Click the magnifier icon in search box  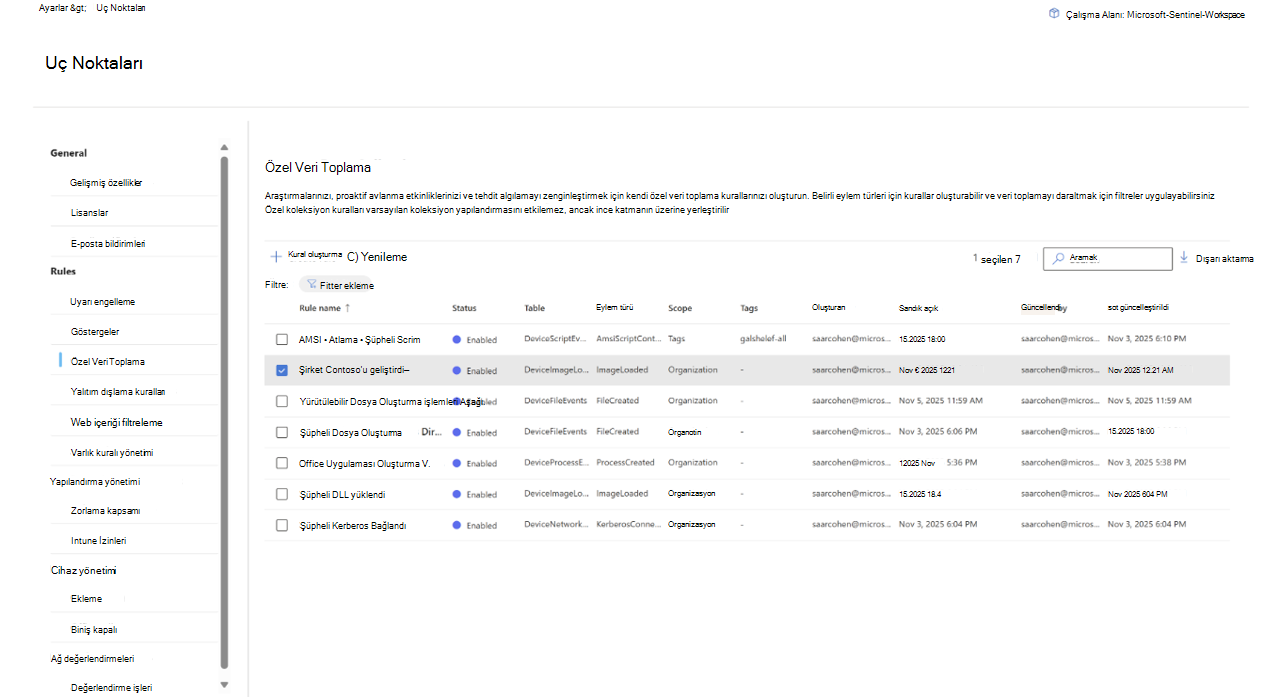click(x=1058, y=258)
